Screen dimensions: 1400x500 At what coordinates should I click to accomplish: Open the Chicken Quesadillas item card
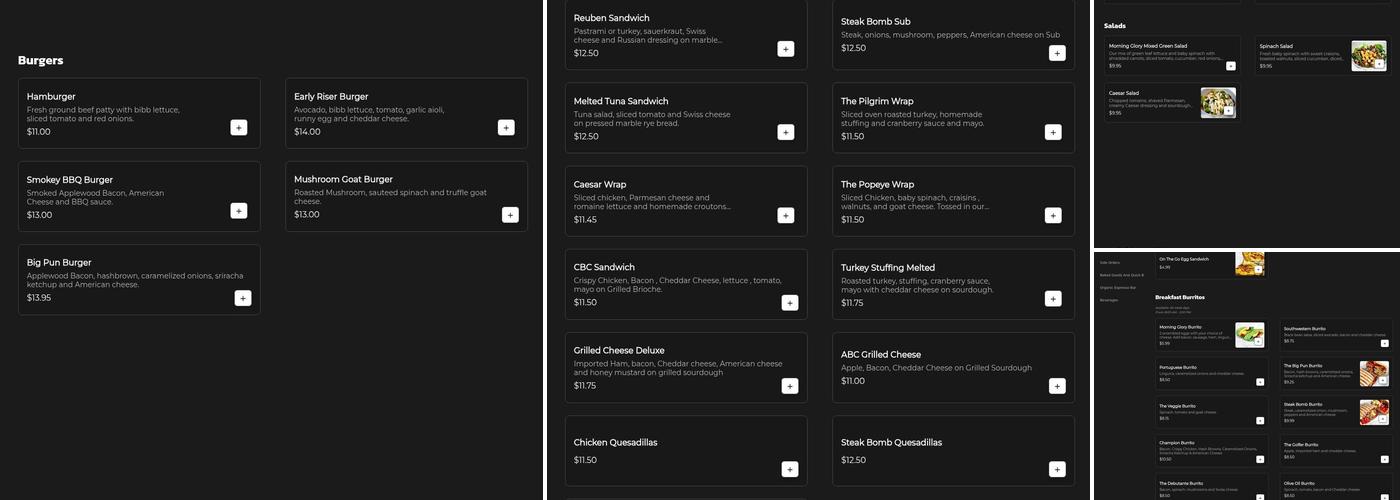[x=685, y=451]
